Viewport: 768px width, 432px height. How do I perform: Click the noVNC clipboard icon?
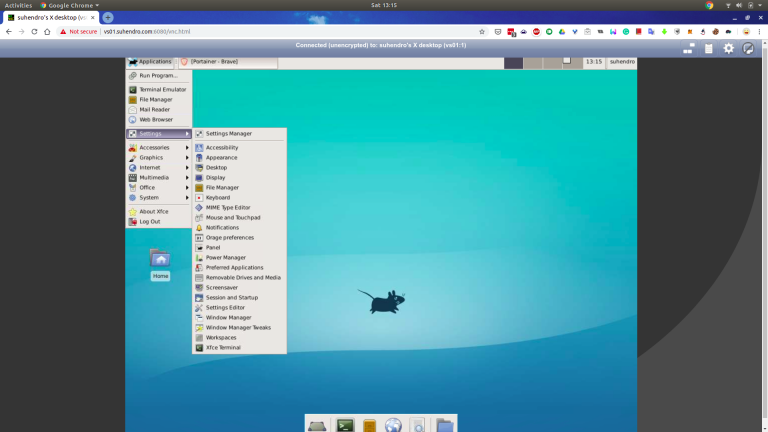tap(709, 48)
